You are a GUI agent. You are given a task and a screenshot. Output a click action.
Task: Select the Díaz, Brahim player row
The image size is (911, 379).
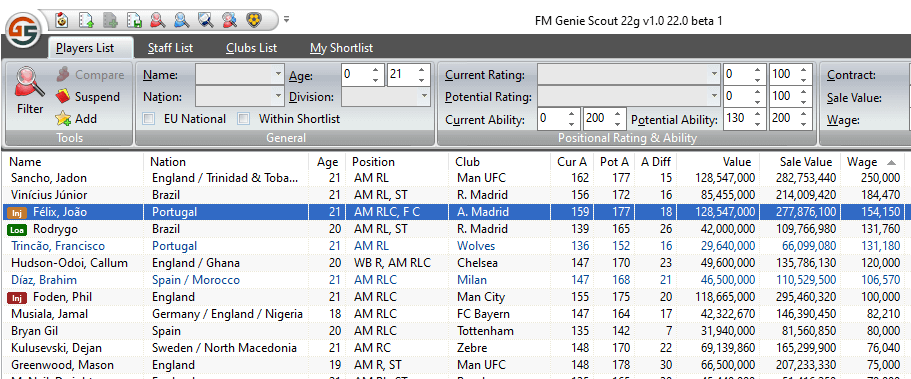[456, 280]
